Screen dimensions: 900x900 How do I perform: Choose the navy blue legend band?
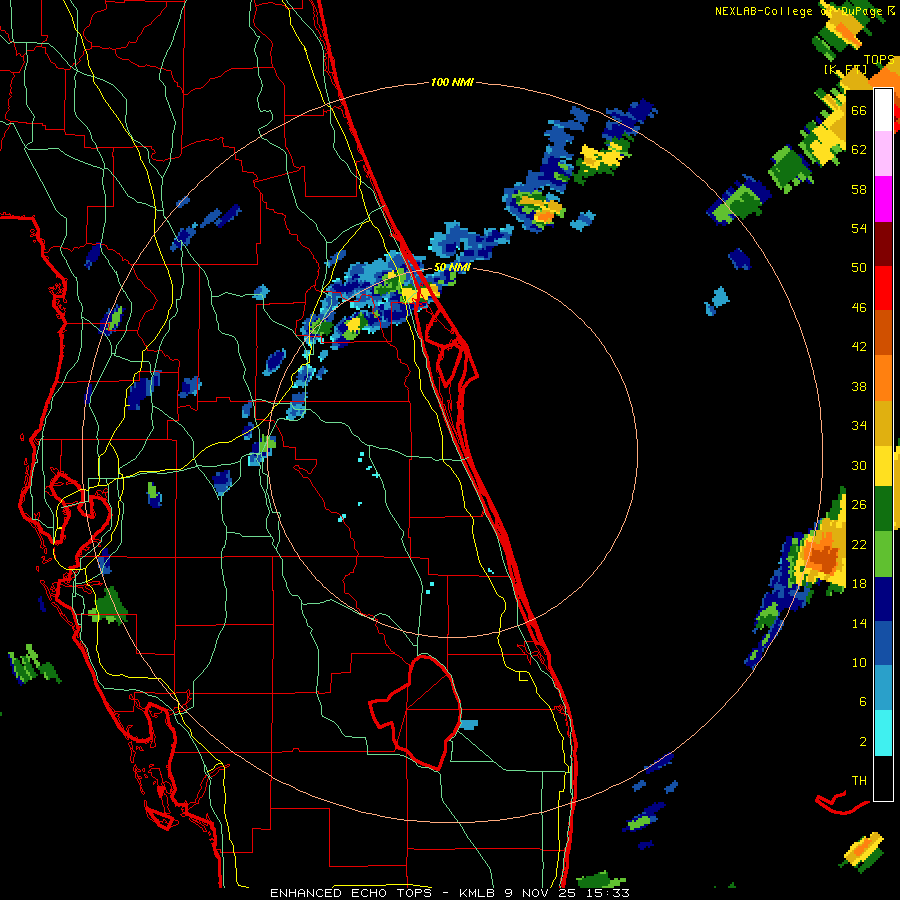coord(883,599)
